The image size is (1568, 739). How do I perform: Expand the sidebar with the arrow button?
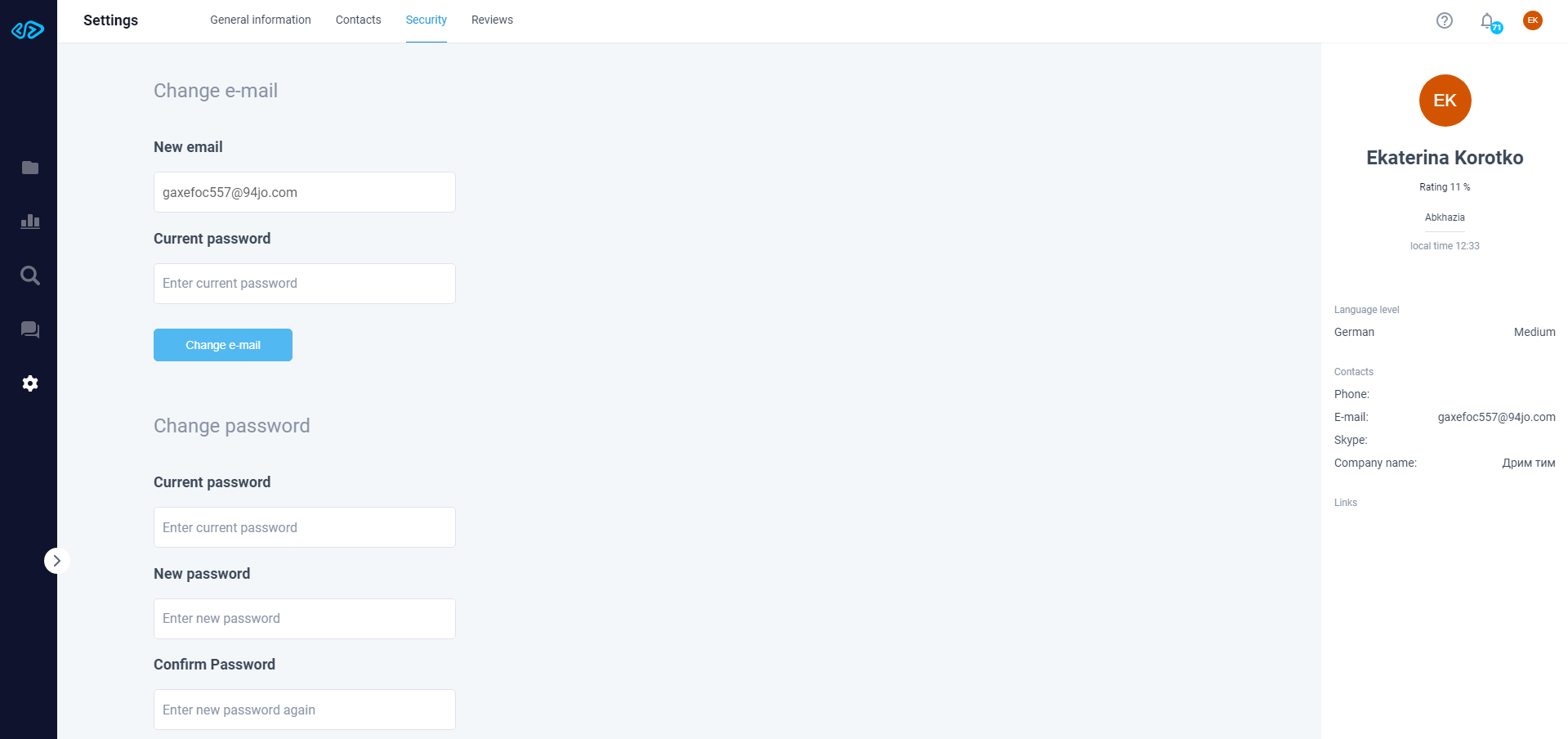[56, 561]
